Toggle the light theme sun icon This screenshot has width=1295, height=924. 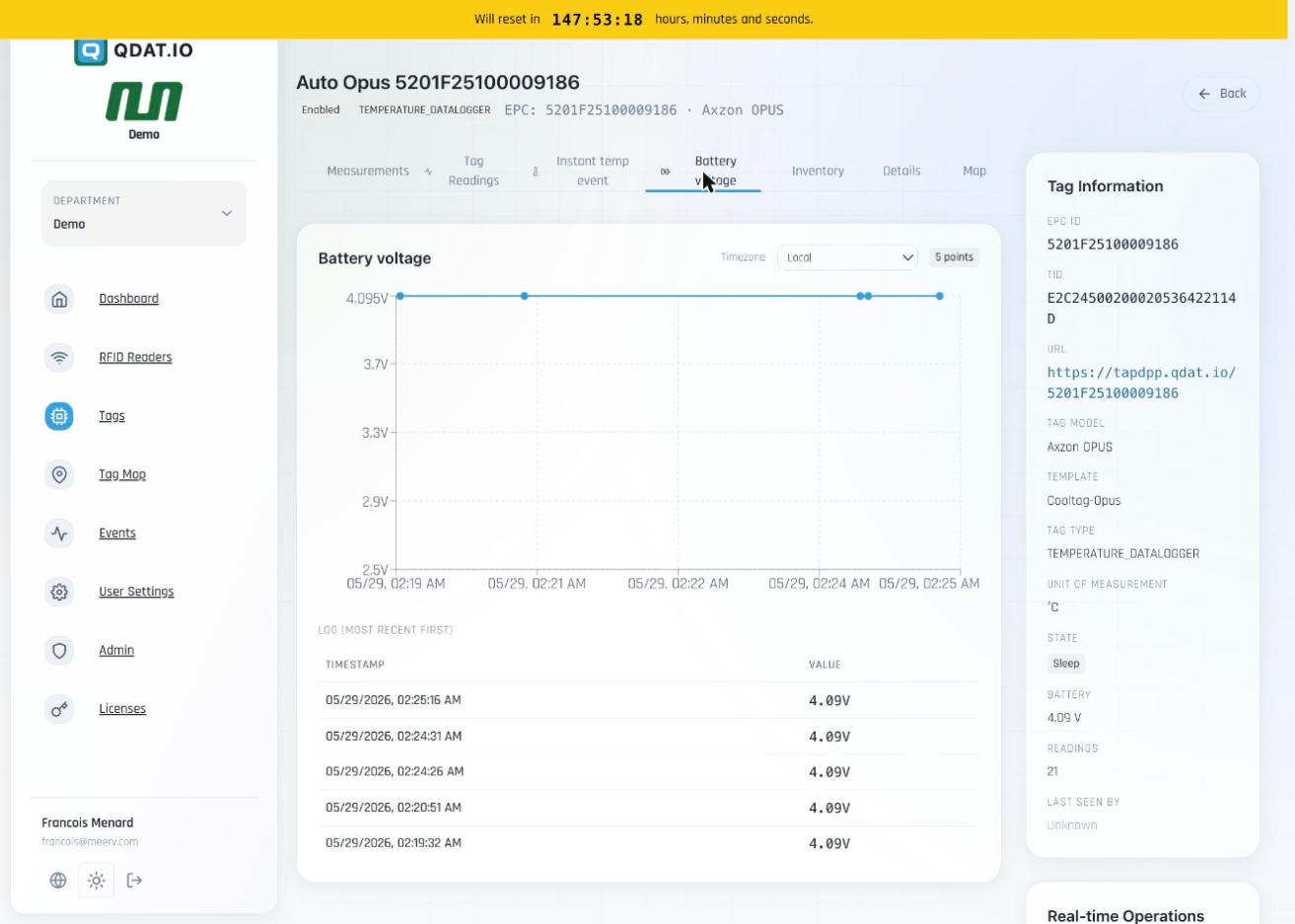[97, 881]
